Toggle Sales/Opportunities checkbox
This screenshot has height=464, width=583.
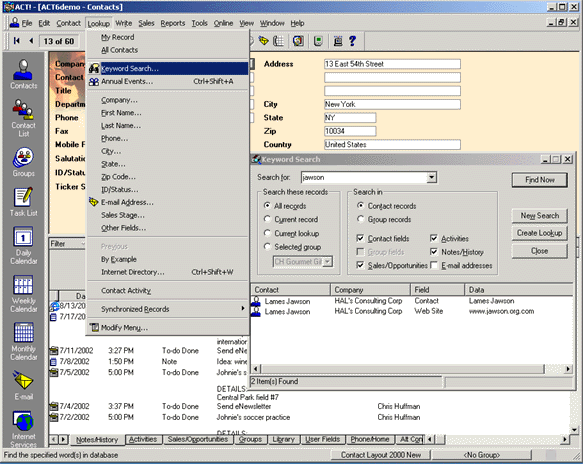pos(360,265)
